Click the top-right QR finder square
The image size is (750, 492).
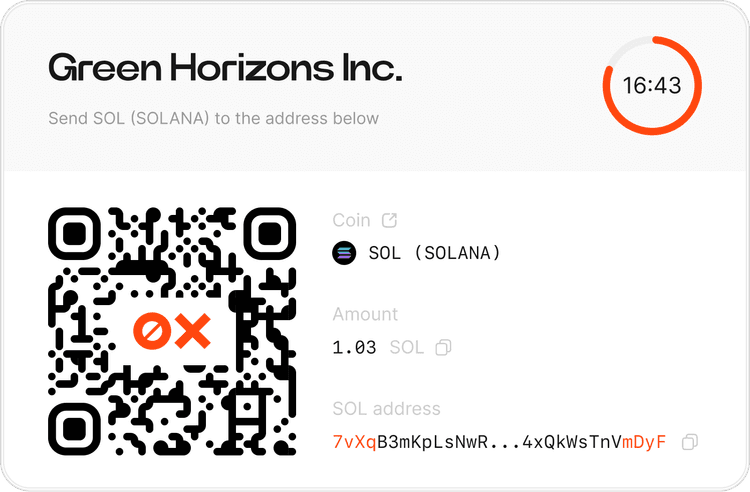click(270, 234)
